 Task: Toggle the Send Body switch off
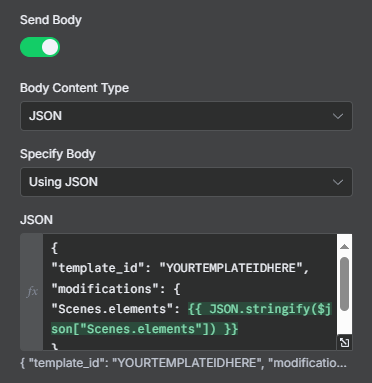coord(40,47)
